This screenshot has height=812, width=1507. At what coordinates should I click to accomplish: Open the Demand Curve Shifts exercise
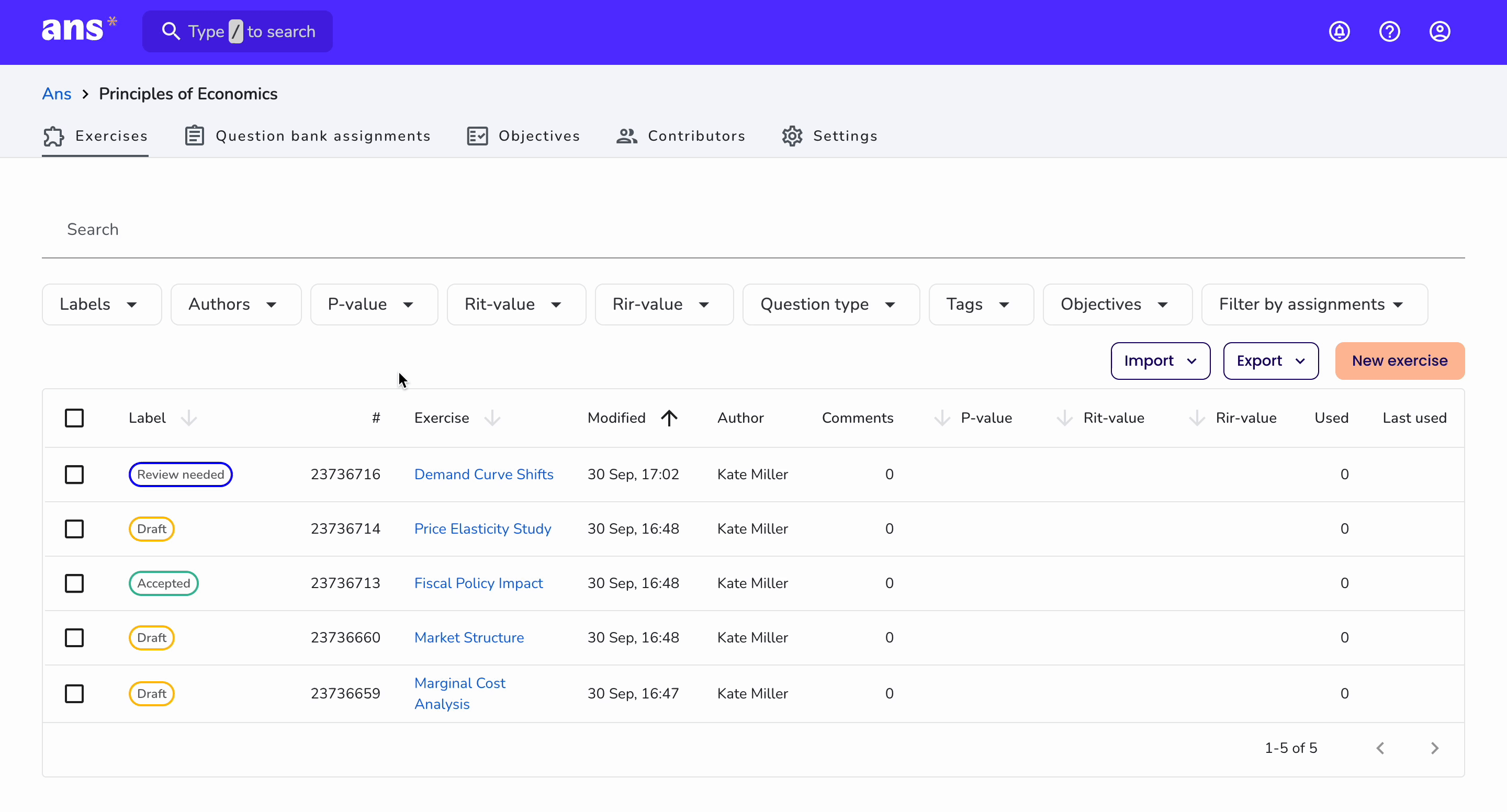(x=484, y=475)
